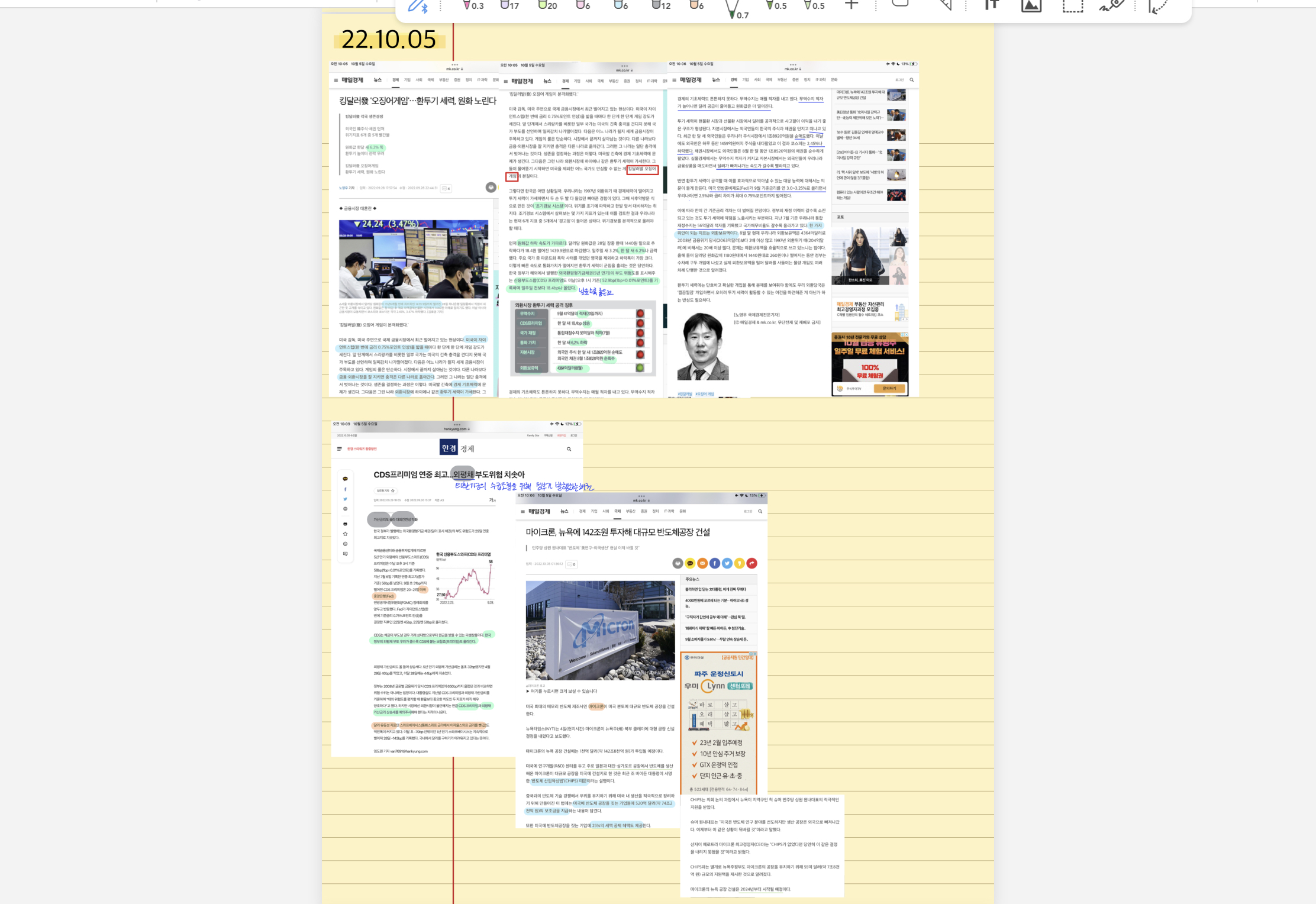Select 국제 tab in Micron article screenshot

[617, 511]
